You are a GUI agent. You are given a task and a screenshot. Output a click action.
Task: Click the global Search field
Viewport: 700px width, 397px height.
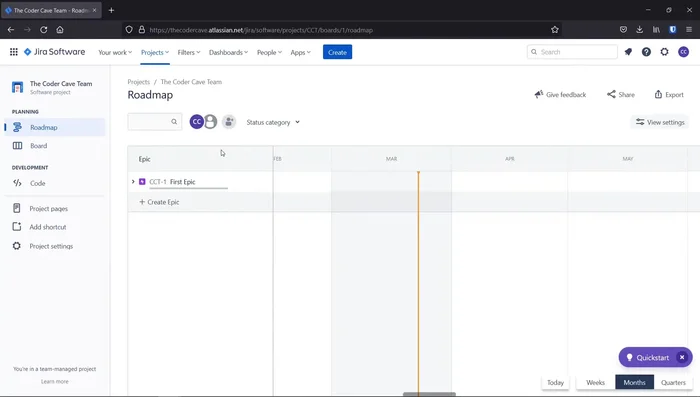click(572, 52)
